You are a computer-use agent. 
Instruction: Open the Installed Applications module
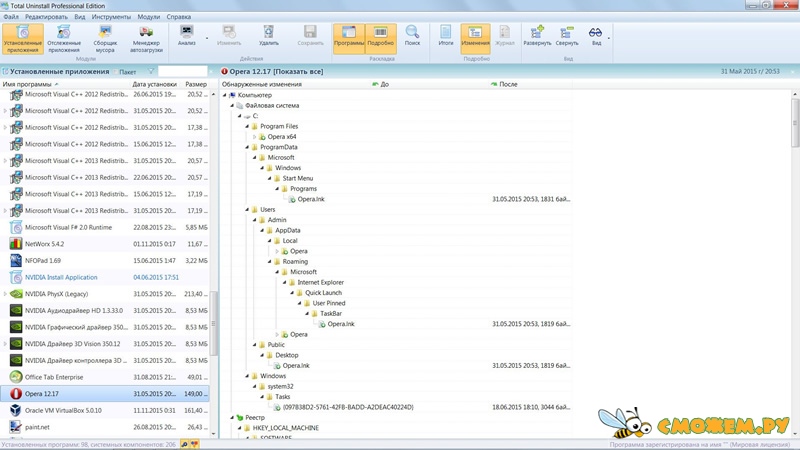pyautogui.click(x=22, y=39)
